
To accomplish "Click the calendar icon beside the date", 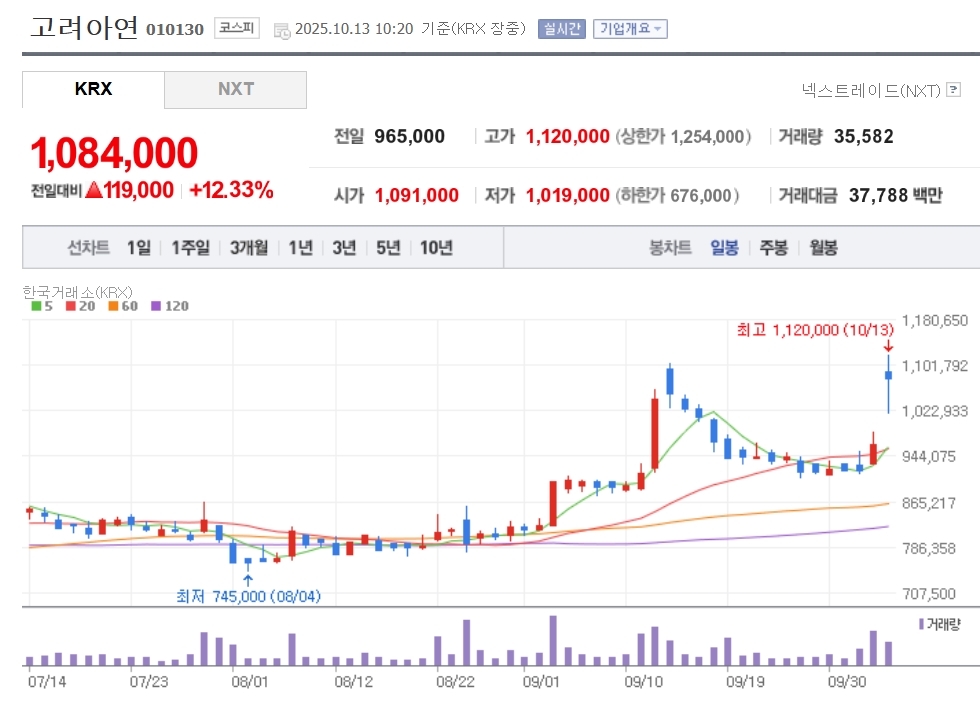I will 282,30.
